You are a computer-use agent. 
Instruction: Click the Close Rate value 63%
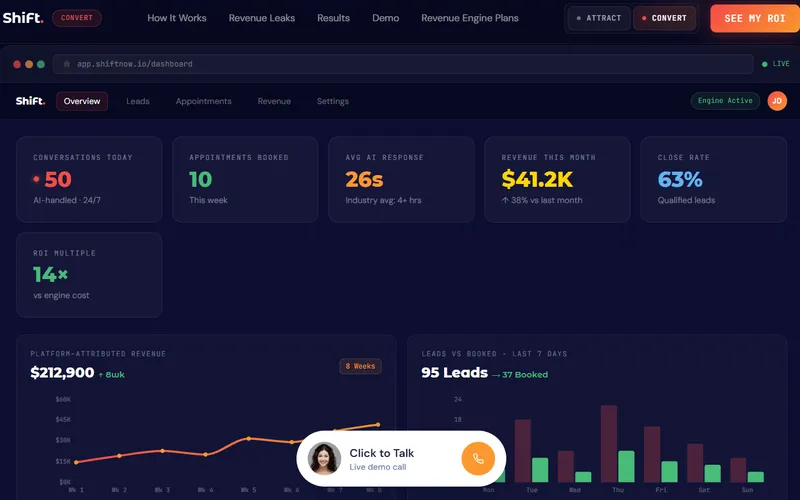pyautogui.click(x=680, y=180)
